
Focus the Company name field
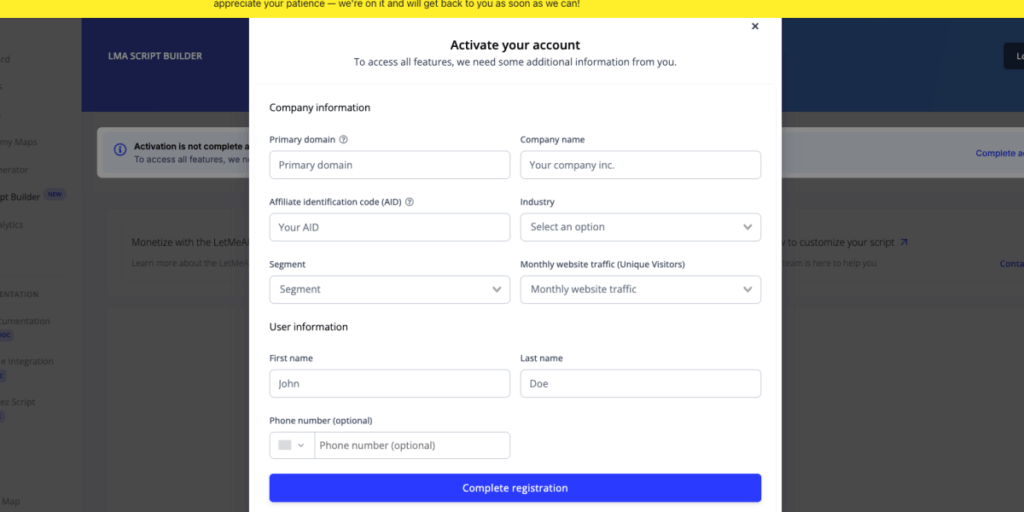coord(641,165)
